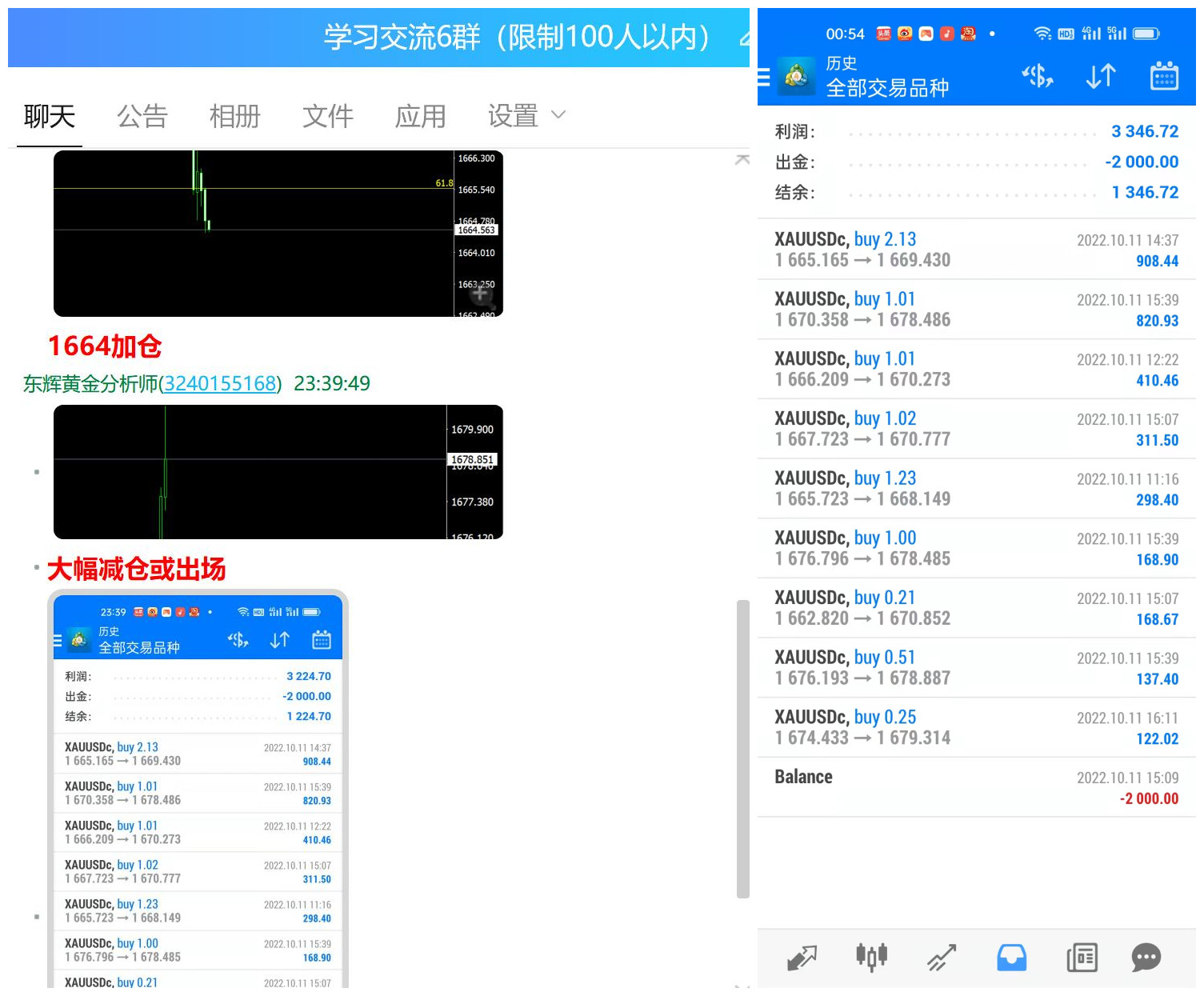
Task: Tap the dollar symbol filter icon
Action: coord(1038,77)
